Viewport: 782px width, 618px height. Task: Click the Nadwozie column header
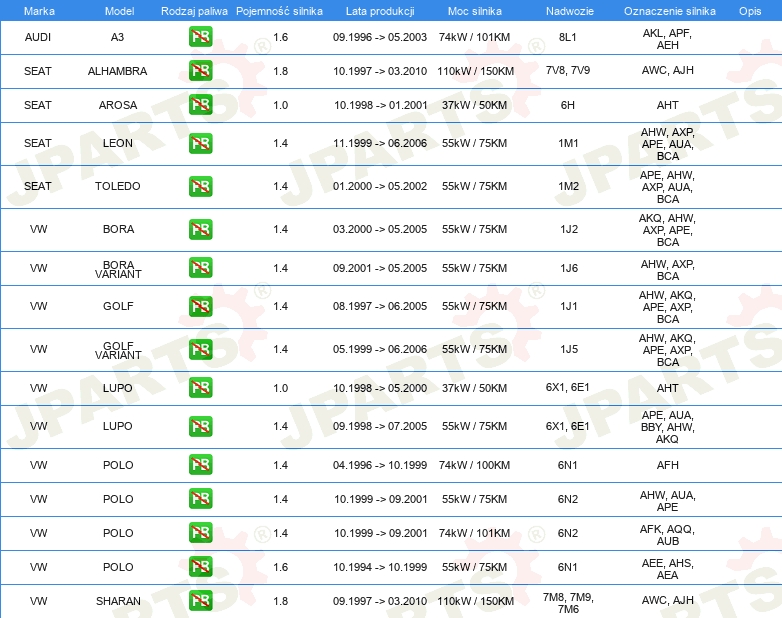coord(570,11)
